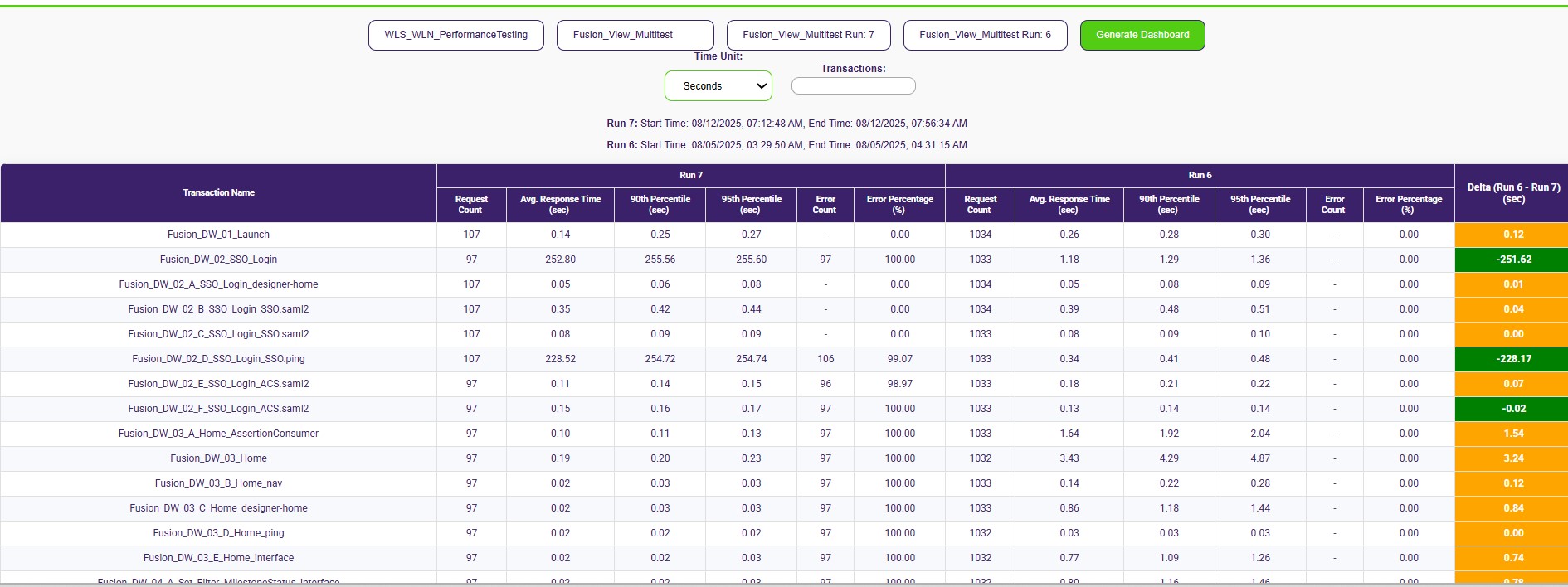The width and height of the screenshot is (1568, 587).
Task: Click the Fusion_DW_03_Home transaction name
Action: click(218, 458)
